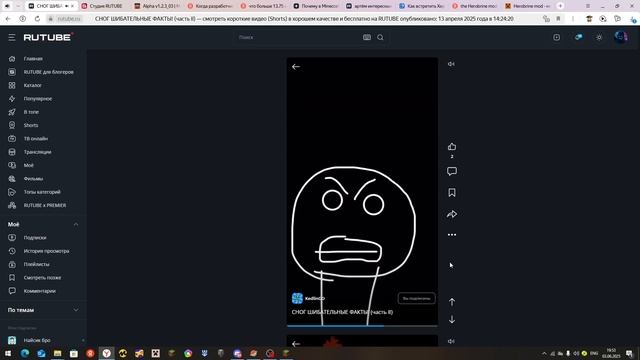The width and height of the screenshot is (640, 360).
Task: Open Плейлисты in the sidebar
Action: click(x=36, y=264)
